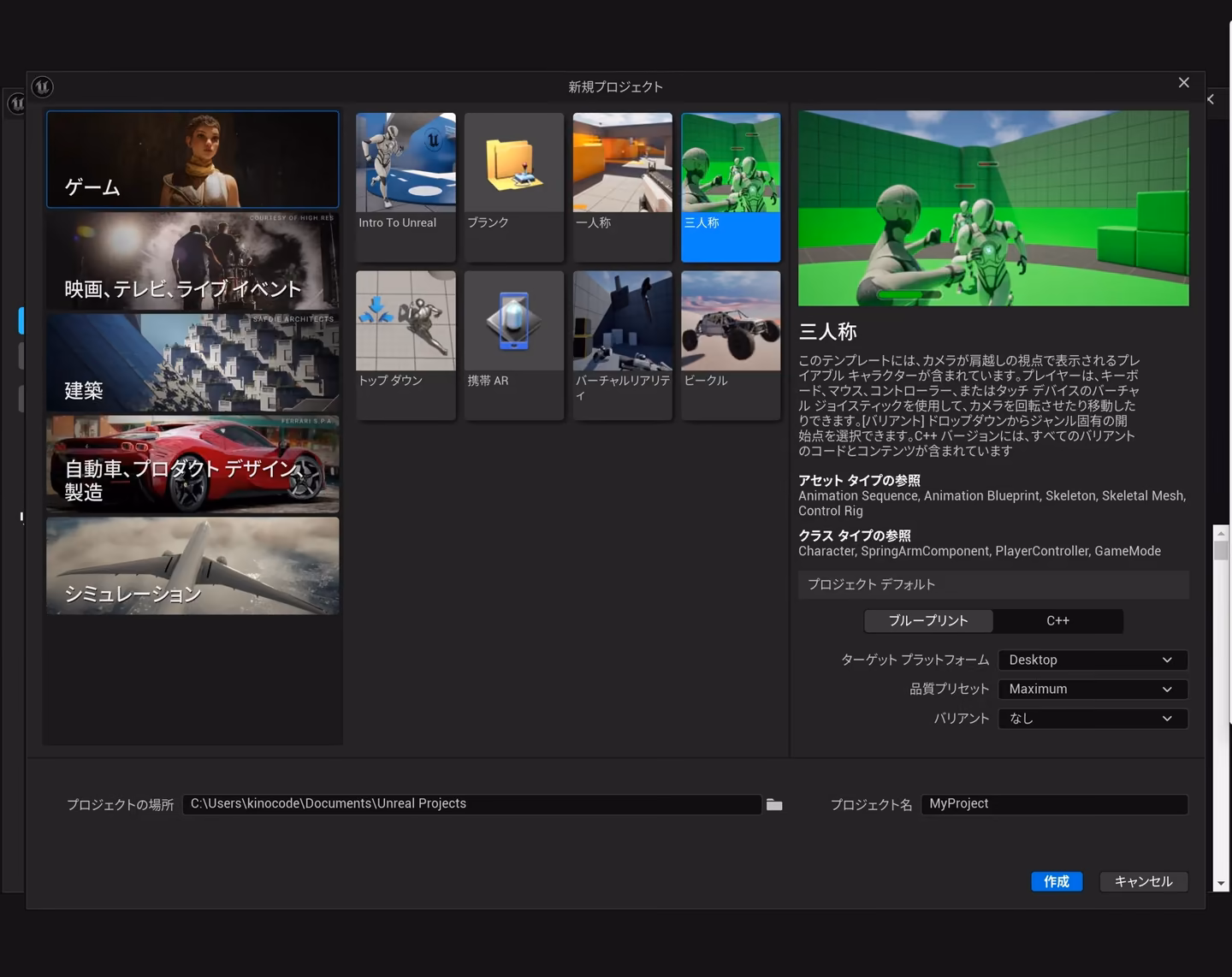Browse for project folder icon
1232x977 pixels.
[x=774, y=804]
